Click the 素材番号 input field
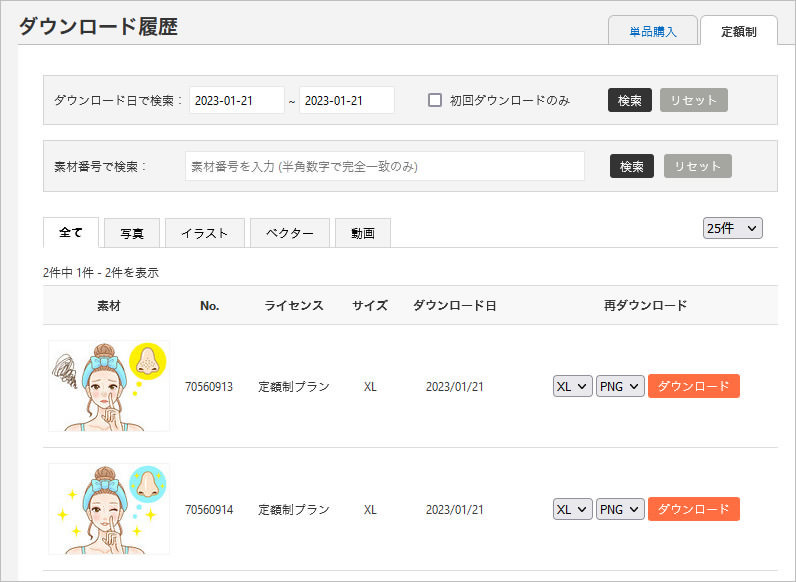 385,166
